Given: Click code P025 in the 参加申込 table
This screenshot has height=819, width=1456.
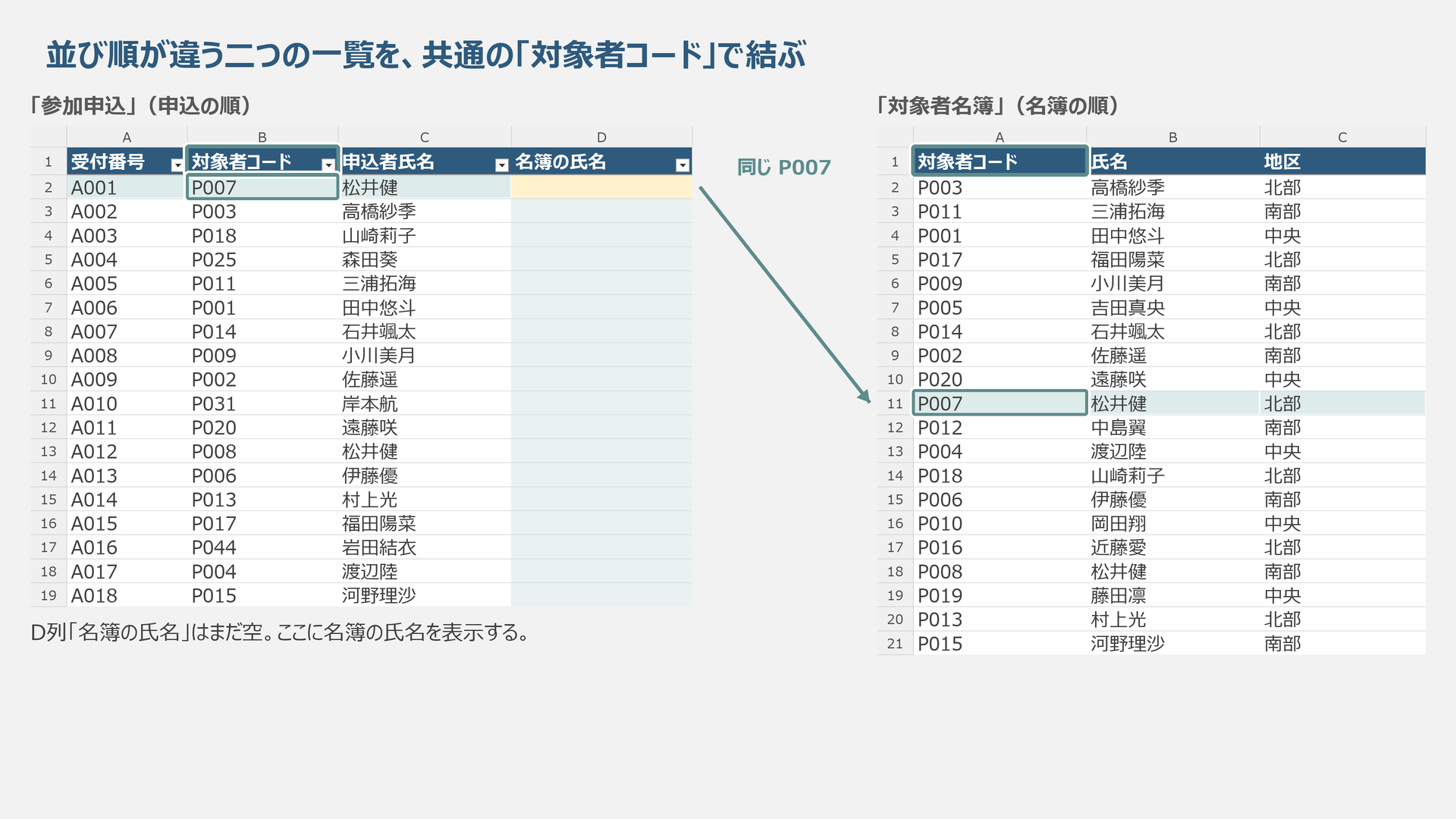Looking at the screenshot, I should coord(262,259).
